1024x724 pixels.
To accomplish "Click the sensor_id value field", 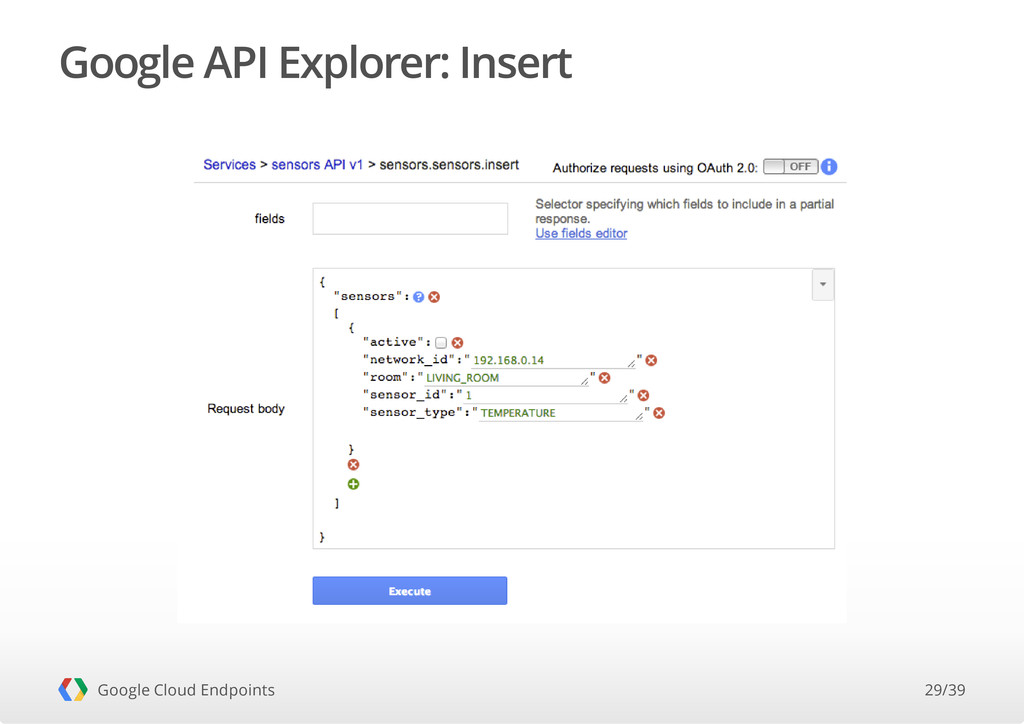I will tap(545, 396).
